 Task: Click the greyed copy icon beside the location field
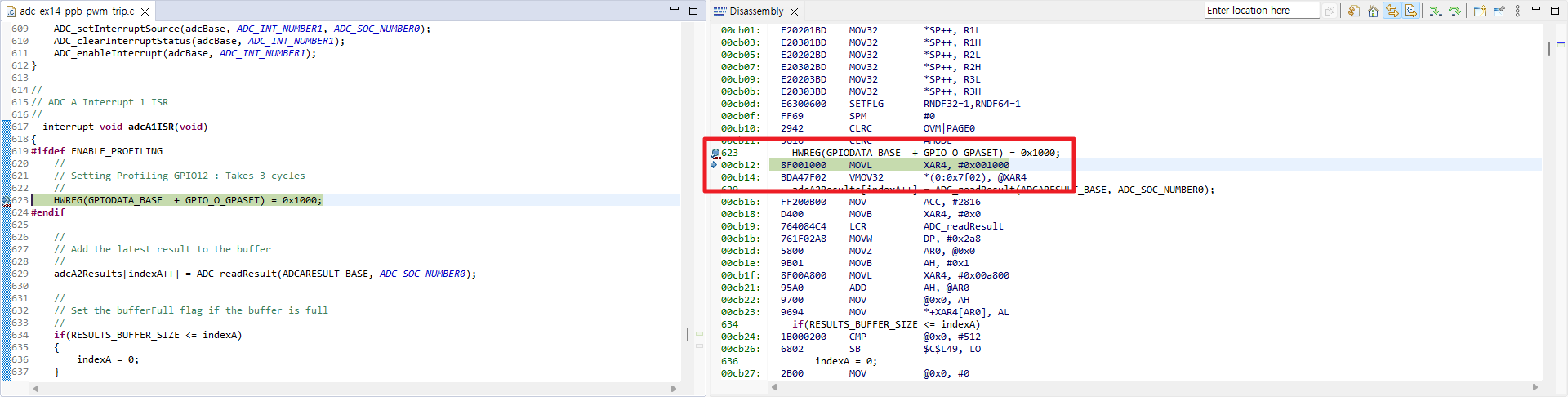[1330, 11]
